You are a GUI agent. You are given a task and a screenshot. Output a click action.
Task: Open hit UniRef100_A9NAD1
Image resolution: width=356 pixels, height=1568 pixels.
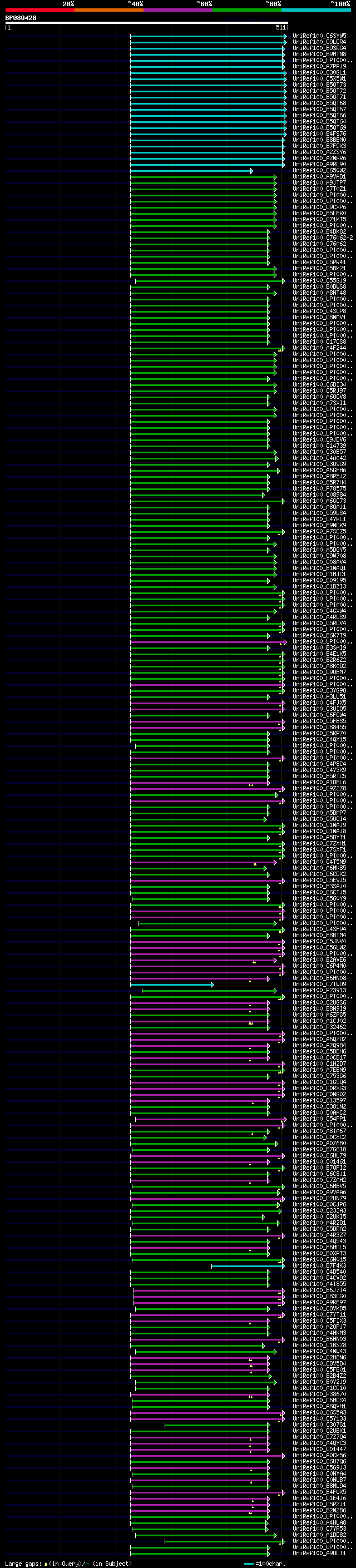(319, 176)
